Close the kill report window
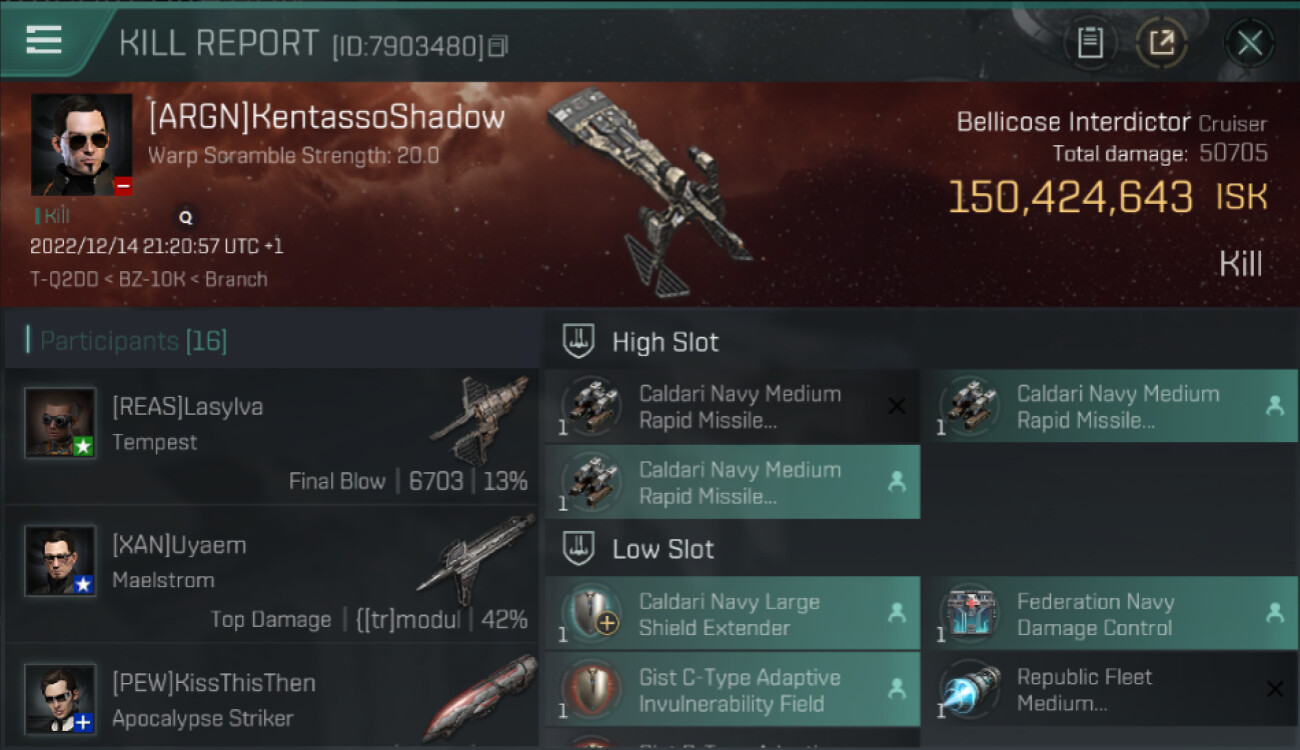Image resolution: width=1300 pixels, height=750 pixels. click(x=1249, y=43)
